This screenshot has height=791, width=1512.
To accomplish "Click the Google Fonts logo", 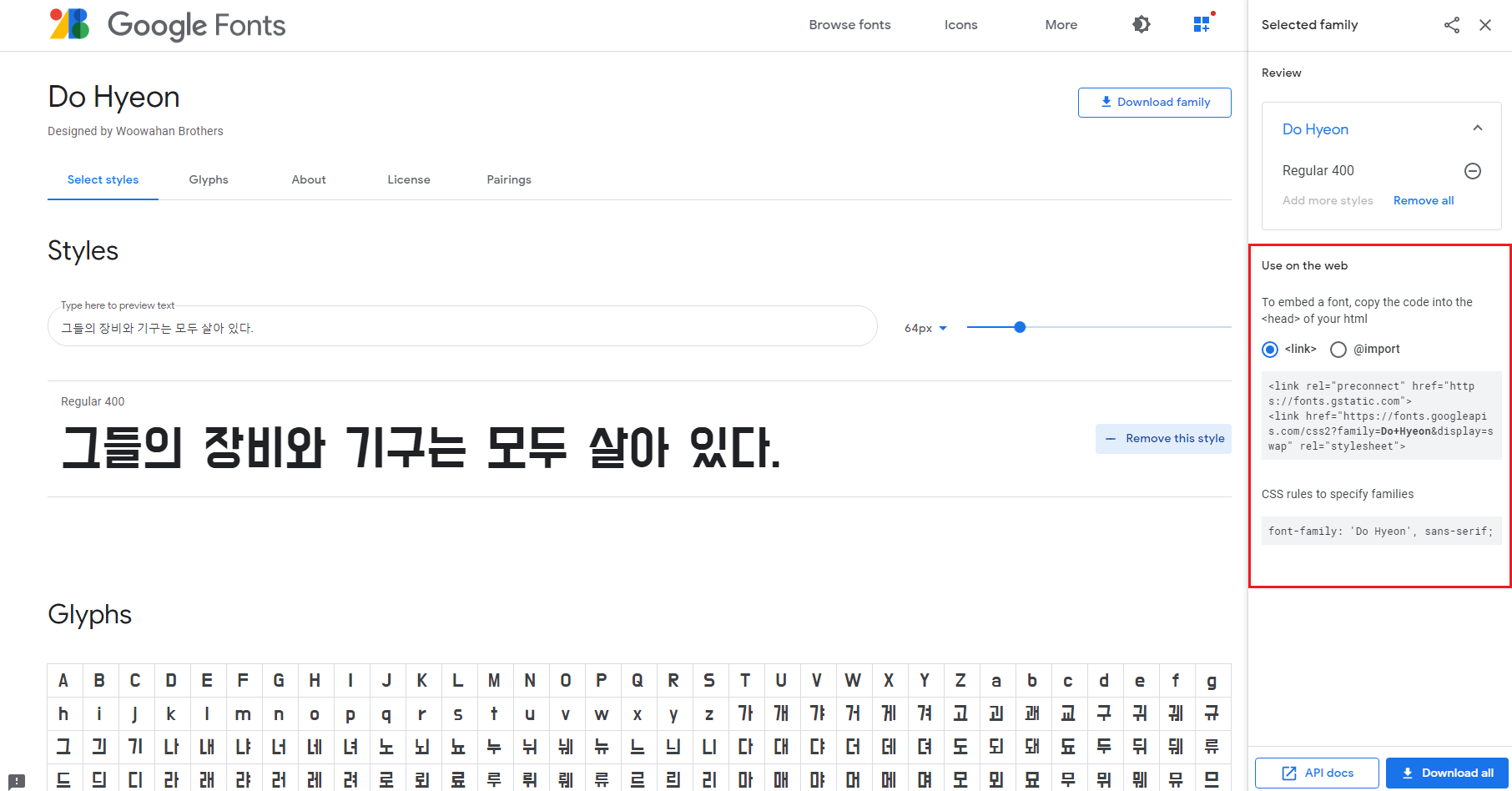I will point(167,25).
